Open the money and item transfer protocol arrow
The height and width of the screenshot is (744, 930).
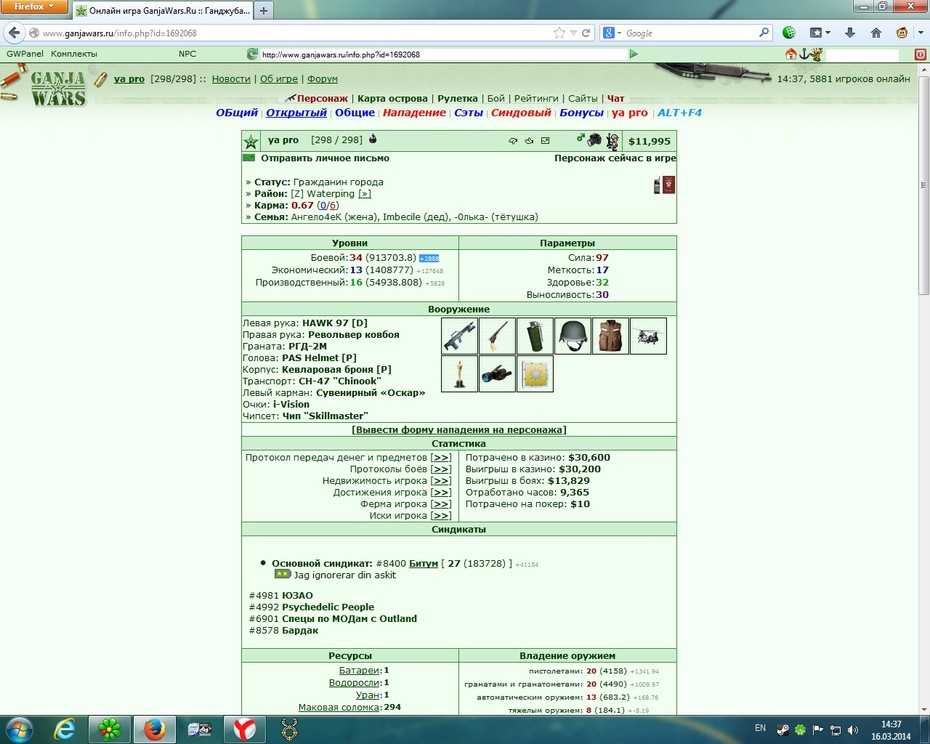pos(441,457)
